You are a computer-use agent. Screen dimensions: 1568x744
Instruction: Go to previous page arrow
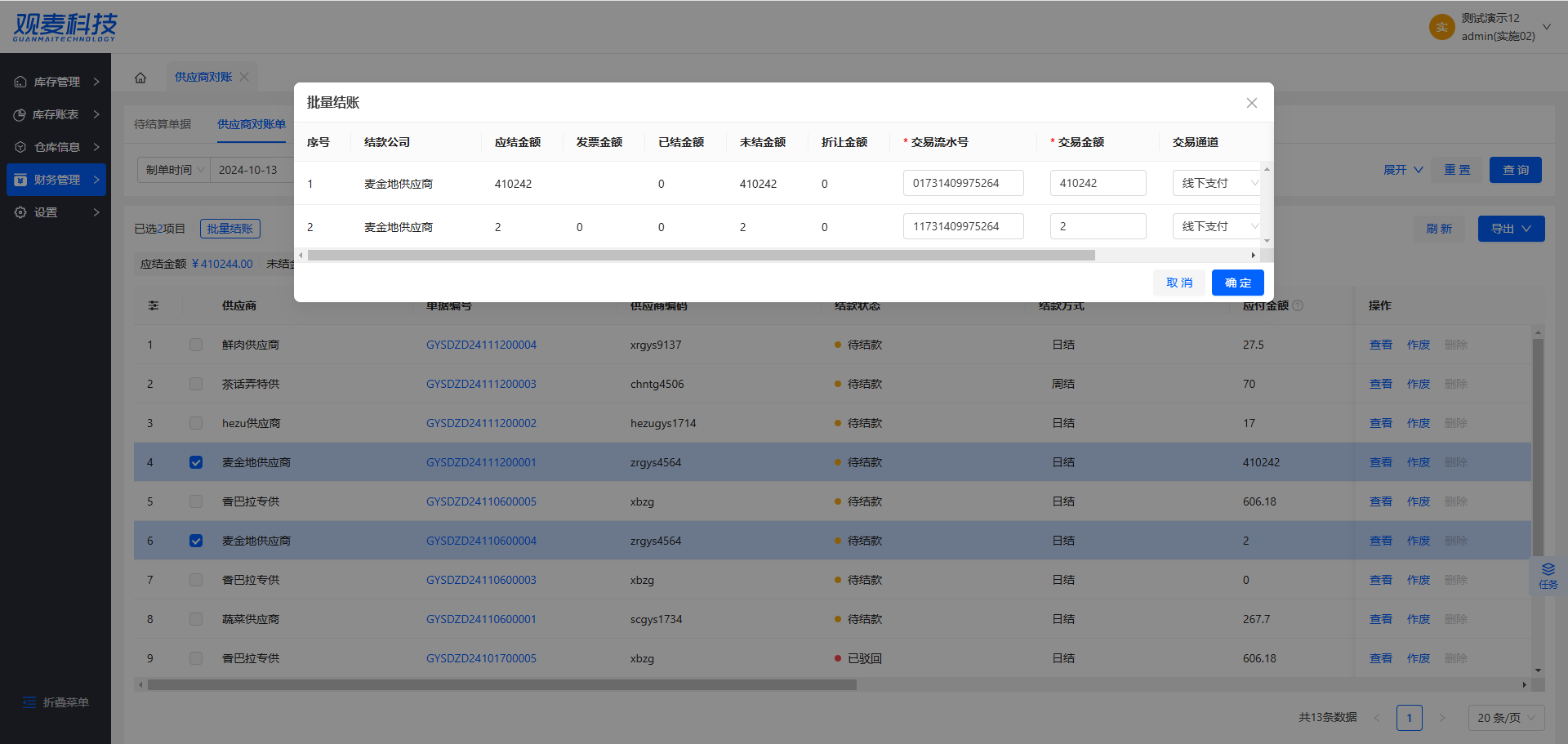tap(1377, 718)
